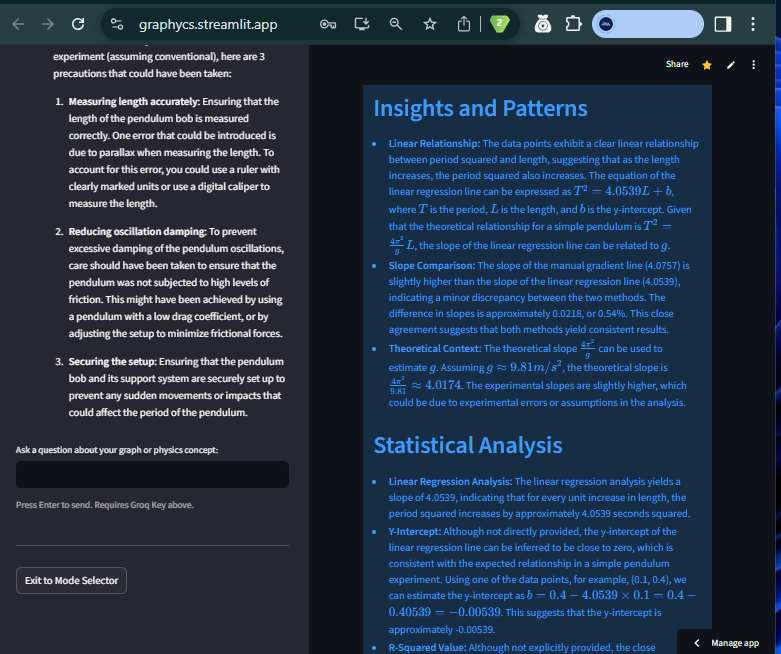Click the graphycs.streamlit.app URL text
The width and height of the screenshot is (781, 654).
click(x=208, y=24)
